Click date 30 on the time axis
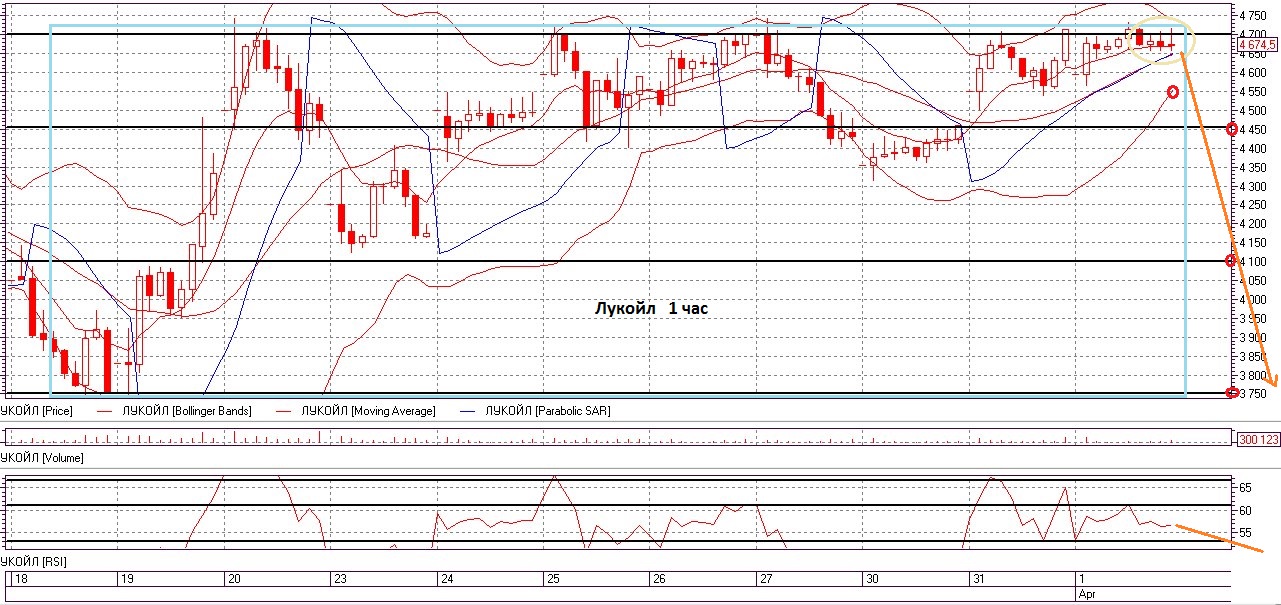The width and height of the screenshot is (1281, 605). pyautogui.click(x=871, y=579)
